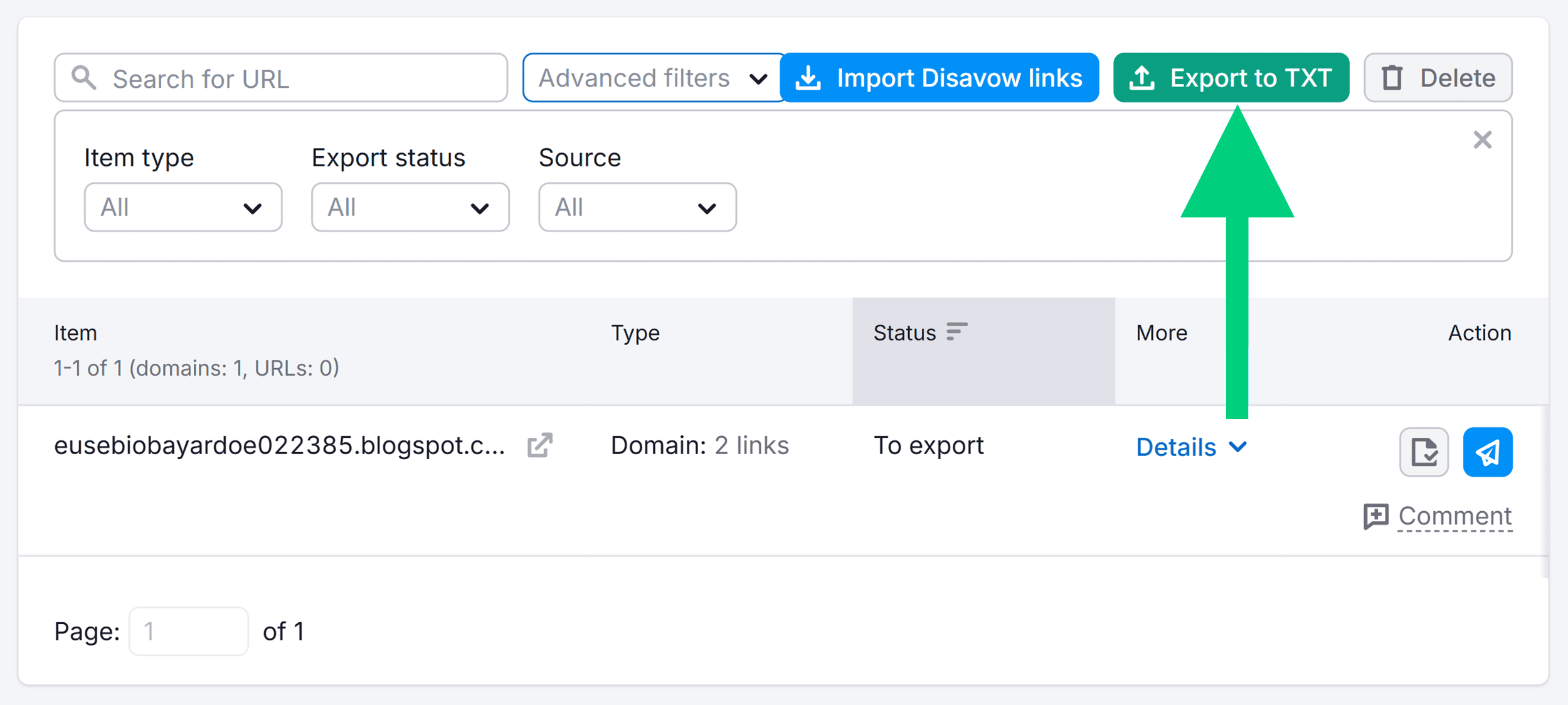
Task: Open the Item type filter dropdown
Action: coord(183,207)
